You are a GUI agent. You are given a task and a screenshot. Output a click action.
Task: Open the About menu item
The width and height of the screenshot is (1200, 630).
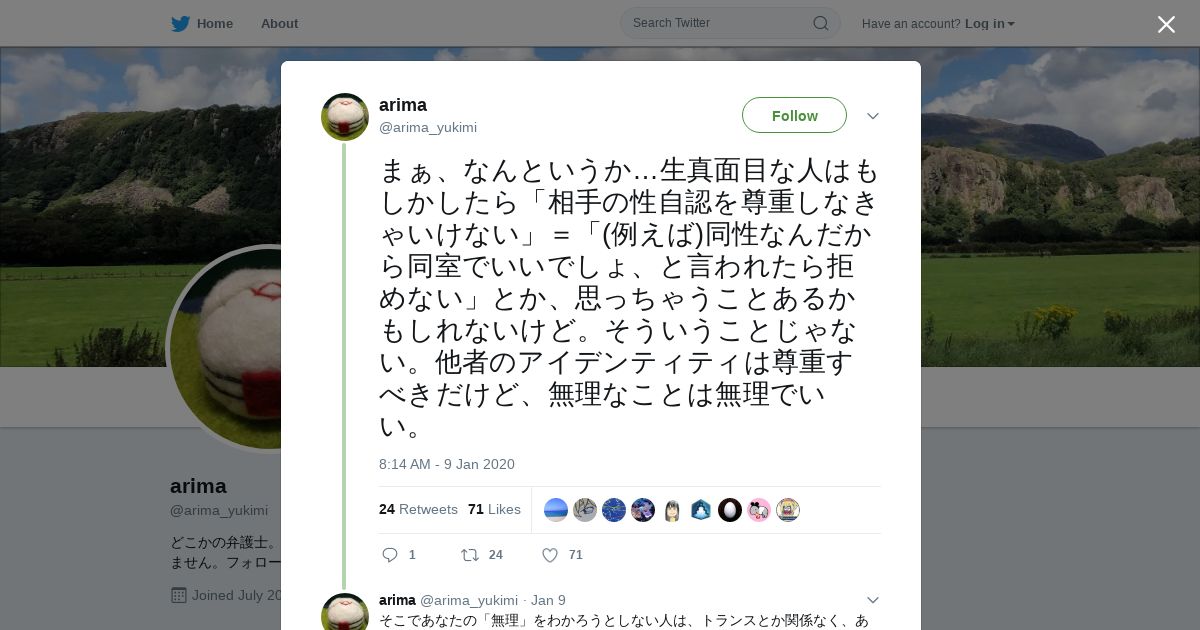279,23
